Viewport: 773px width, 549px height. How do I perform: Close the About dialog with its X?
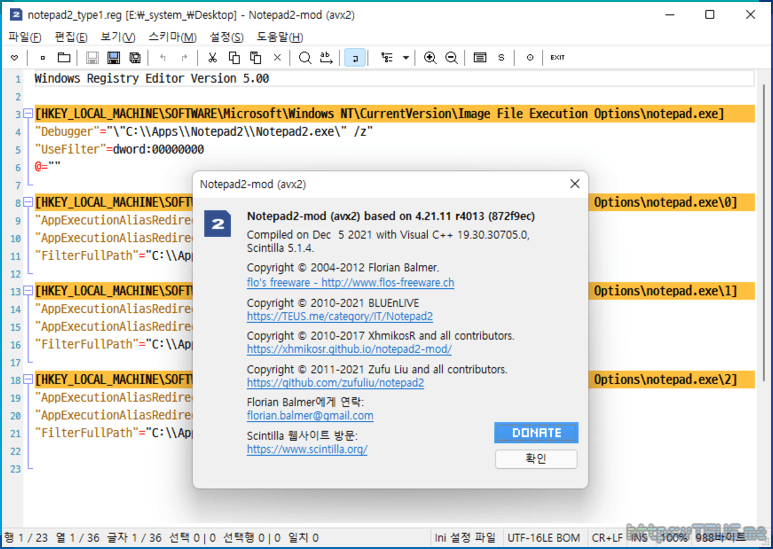click(x=574, y=184)
